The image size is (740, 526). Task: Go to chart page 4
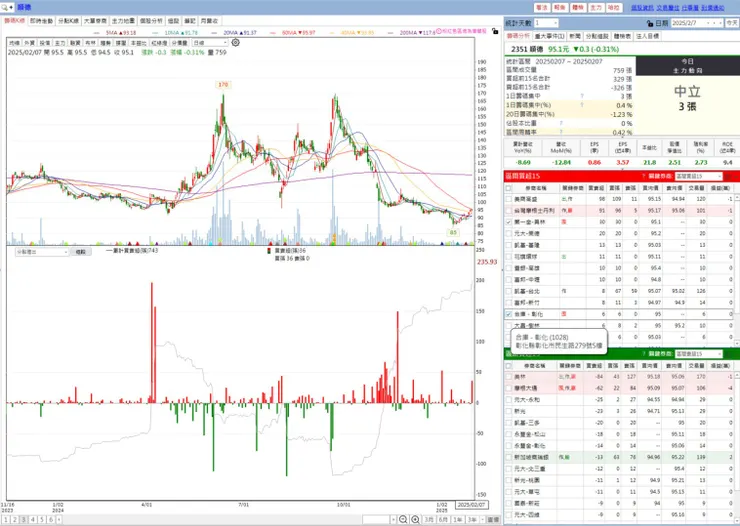(x=33, y=519)
